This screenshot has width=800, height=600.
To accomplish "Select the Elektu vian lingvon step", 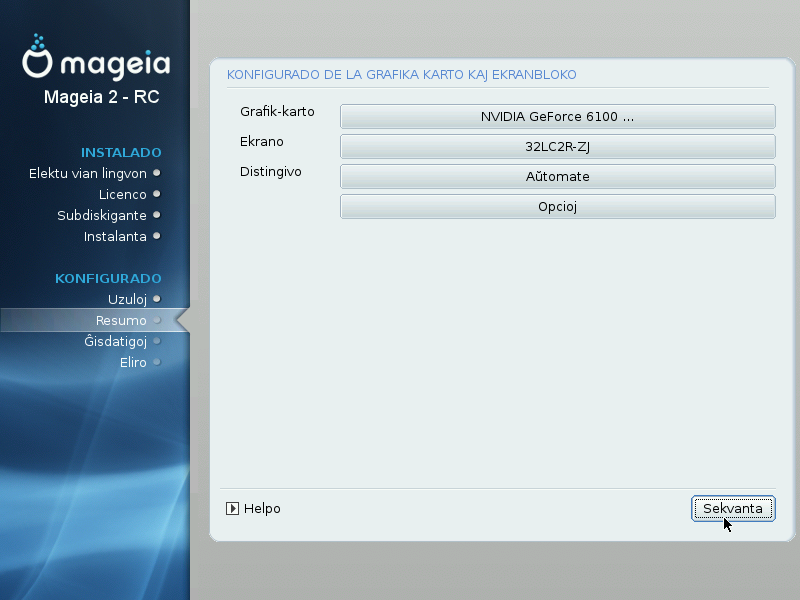I will point(88,173).
